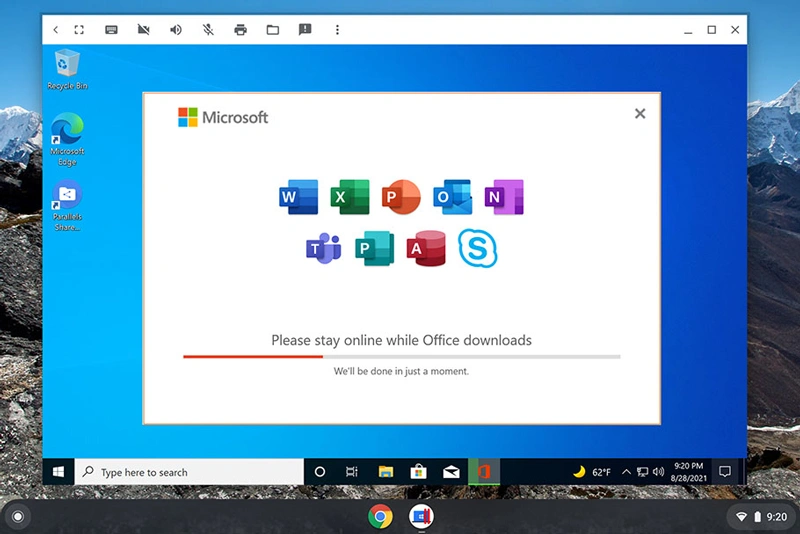Image resolution: width=800 pixels, height=534 pixels.
Task: Click the Office download progress bar
Action: 402,357
